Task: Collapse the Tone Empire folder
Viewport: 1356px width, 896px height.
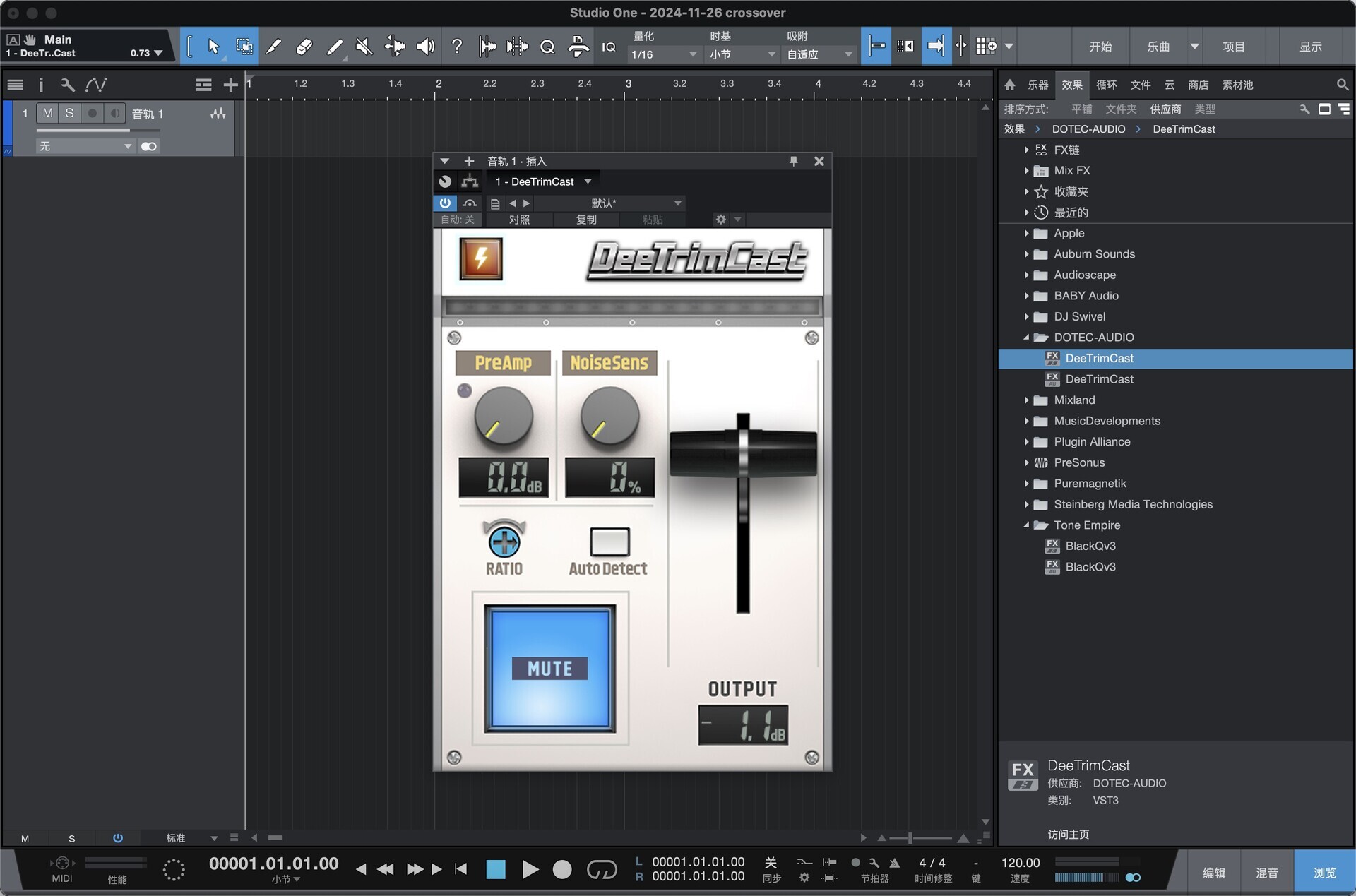Action: coord(1026,525)
